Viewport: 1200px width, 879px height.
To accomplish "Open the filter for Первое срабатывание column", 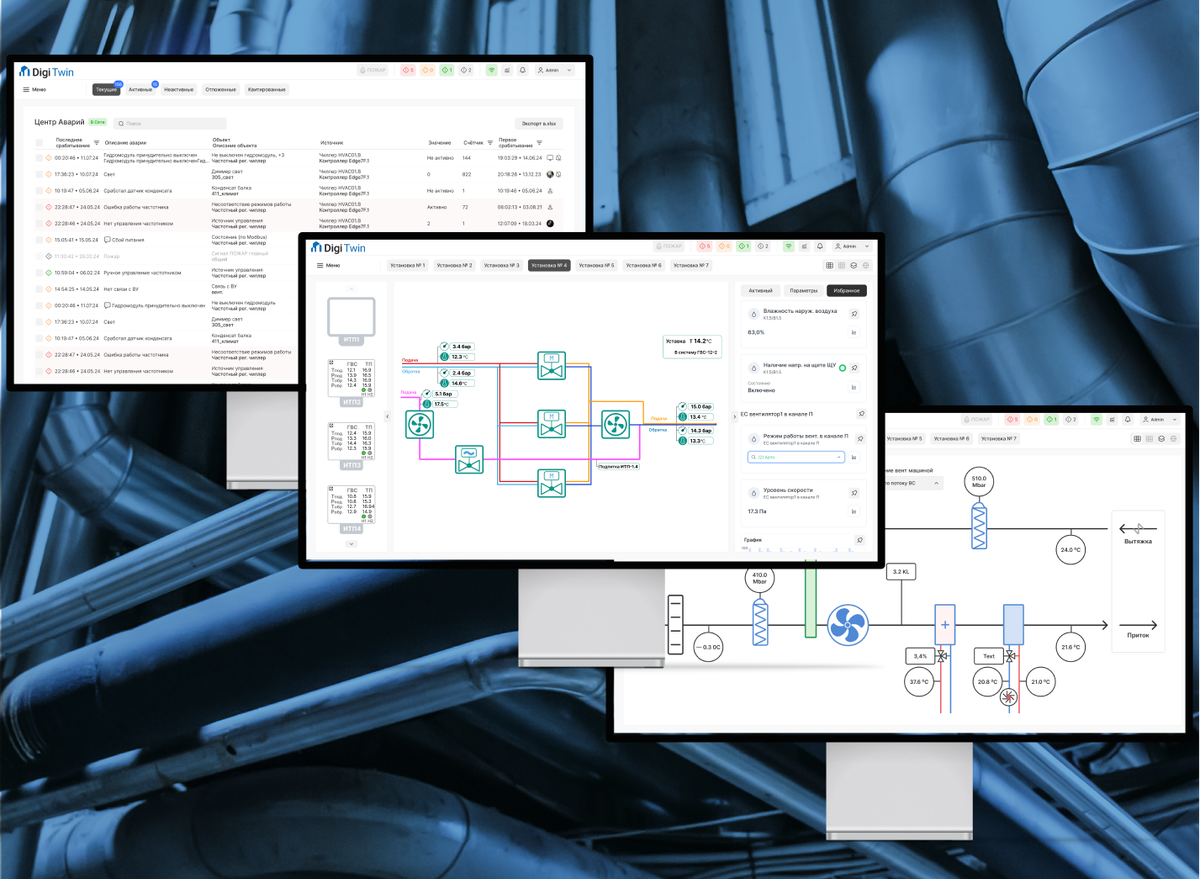I will pos(539,143).
